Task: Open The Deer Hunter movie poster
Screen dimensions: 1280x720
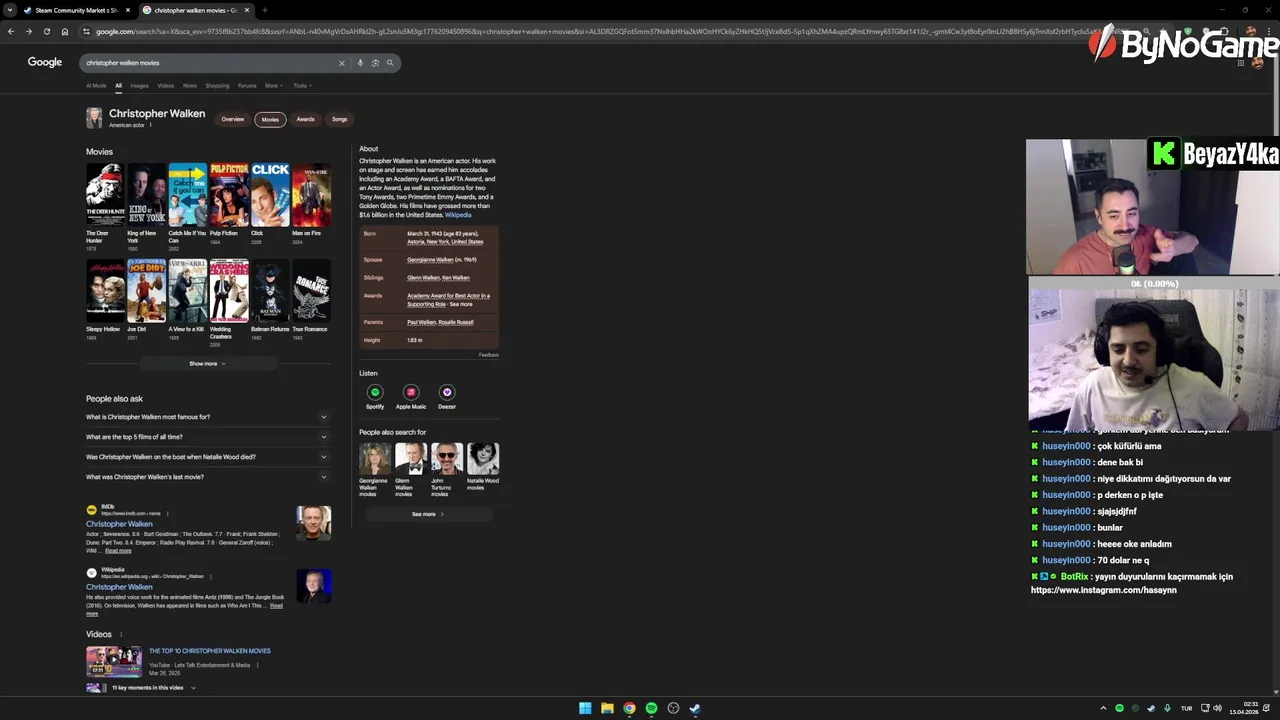Action: (x=105, y=195)
